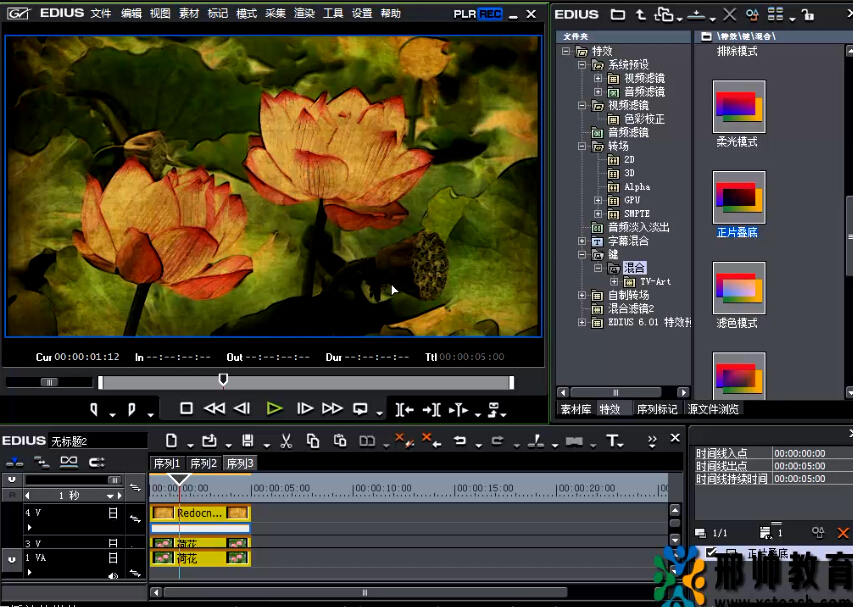Click the Next Frame button
Image resolution: width=853 pixels, height=607 pixels.
pyautogui.click(x=305, y=408)
